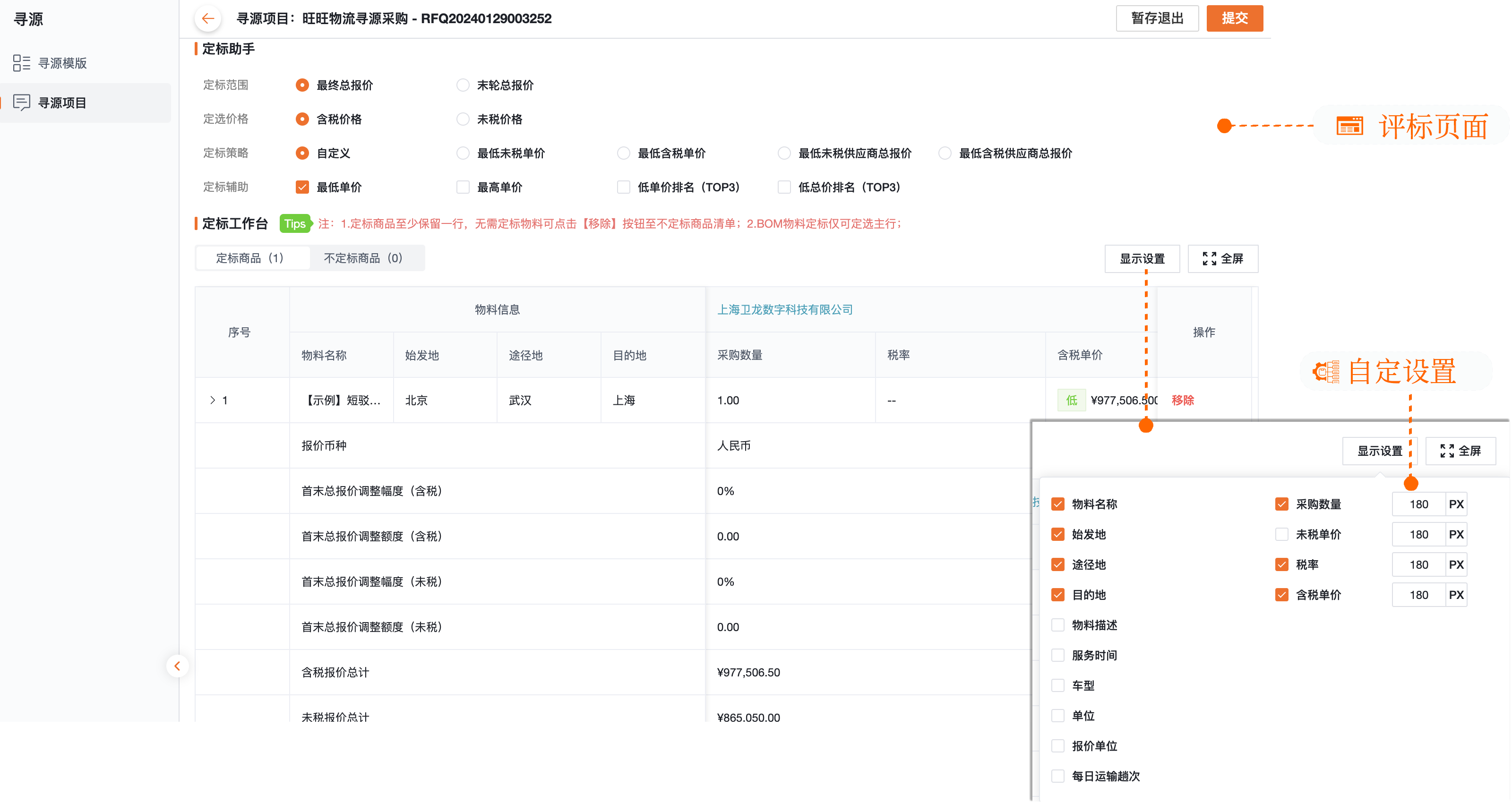Expand row 1 in the table
Viewport: 1512px width, 803px height.
(x=213, y=401)
